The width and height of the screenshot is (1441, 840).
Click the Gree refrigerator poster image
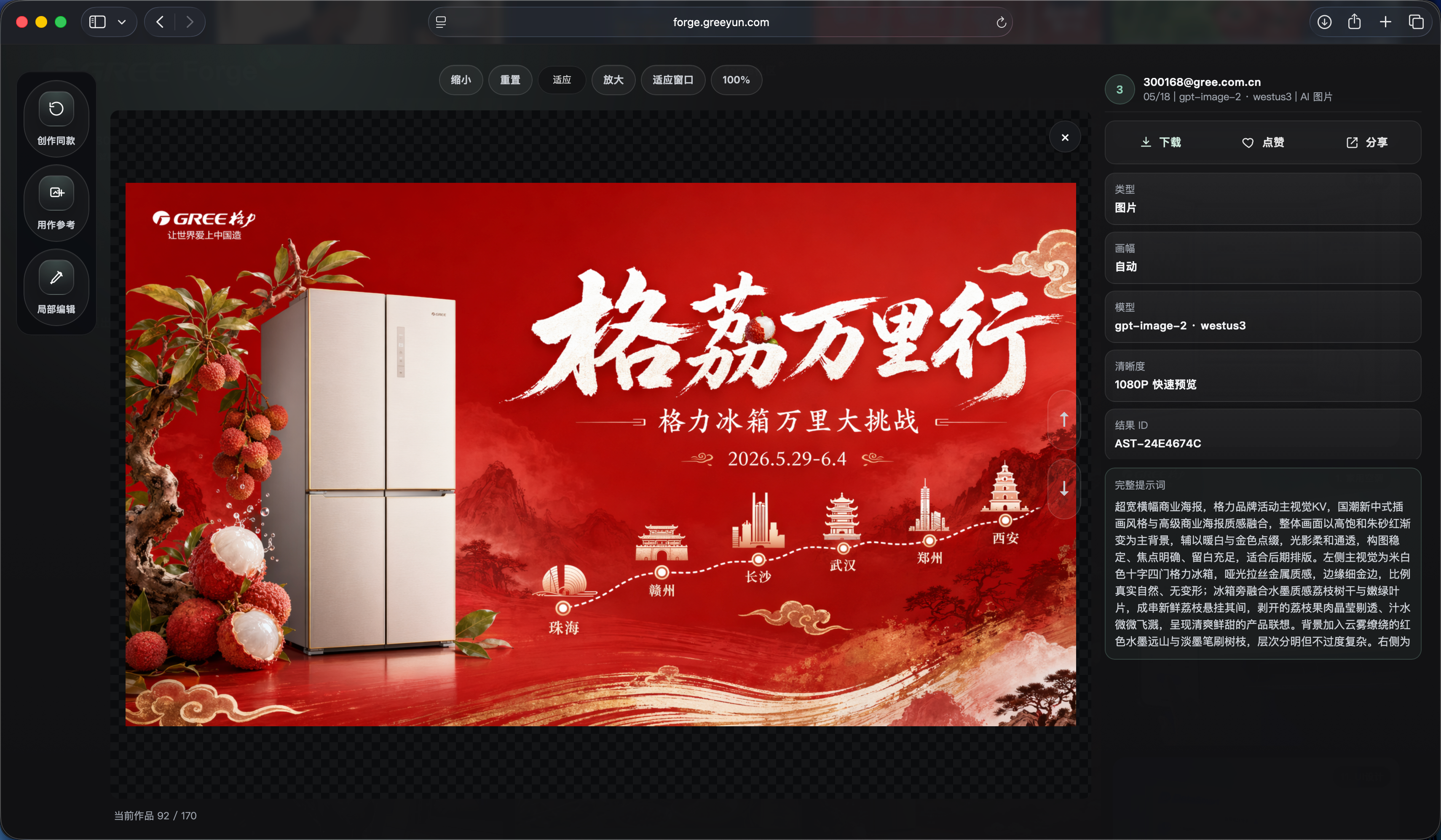click(600, 455)
